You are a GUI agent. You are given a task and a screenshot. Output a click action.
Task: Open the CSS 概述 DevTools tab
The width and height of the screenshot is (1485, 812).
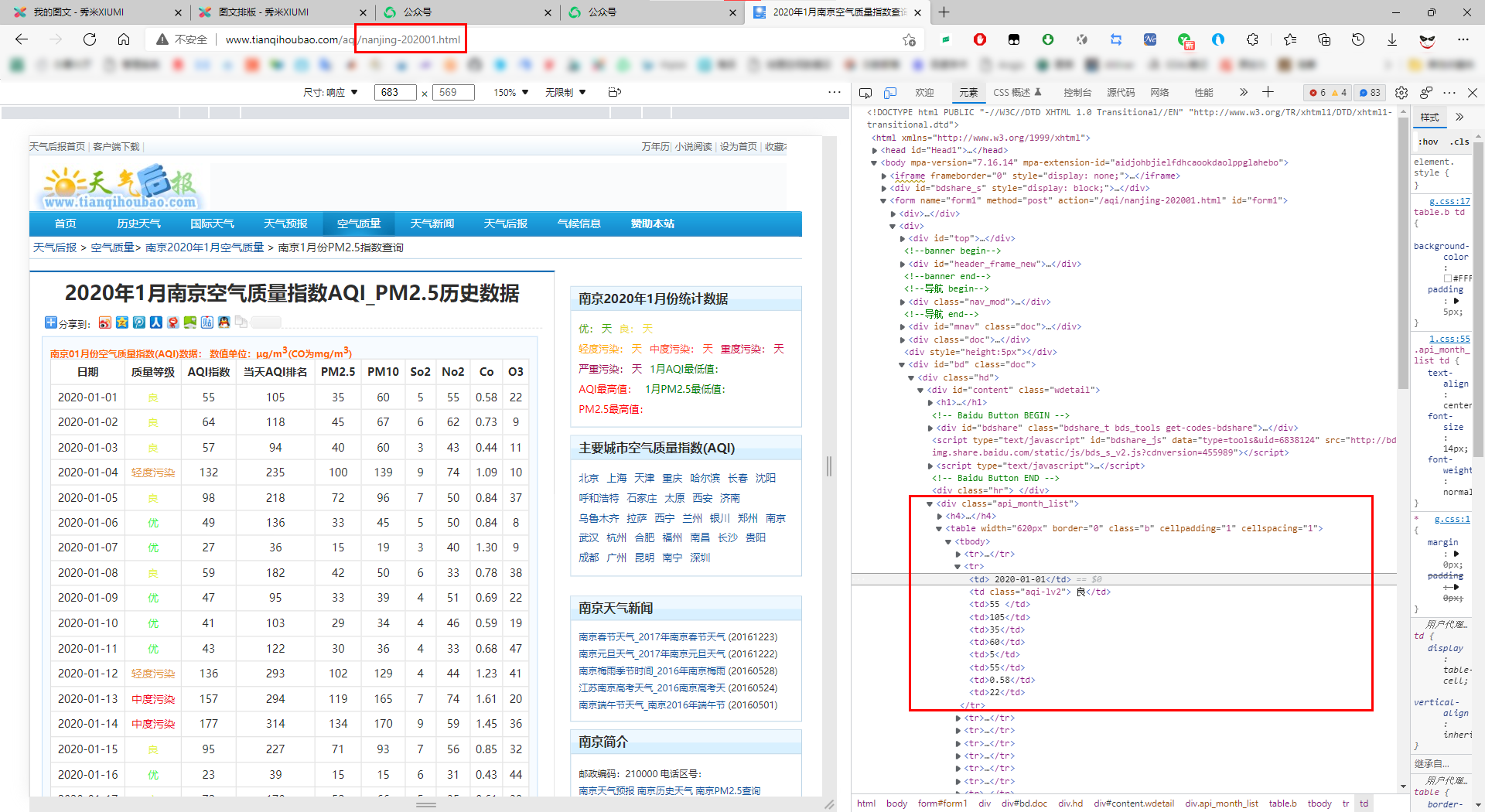[x=1017, y=93]
